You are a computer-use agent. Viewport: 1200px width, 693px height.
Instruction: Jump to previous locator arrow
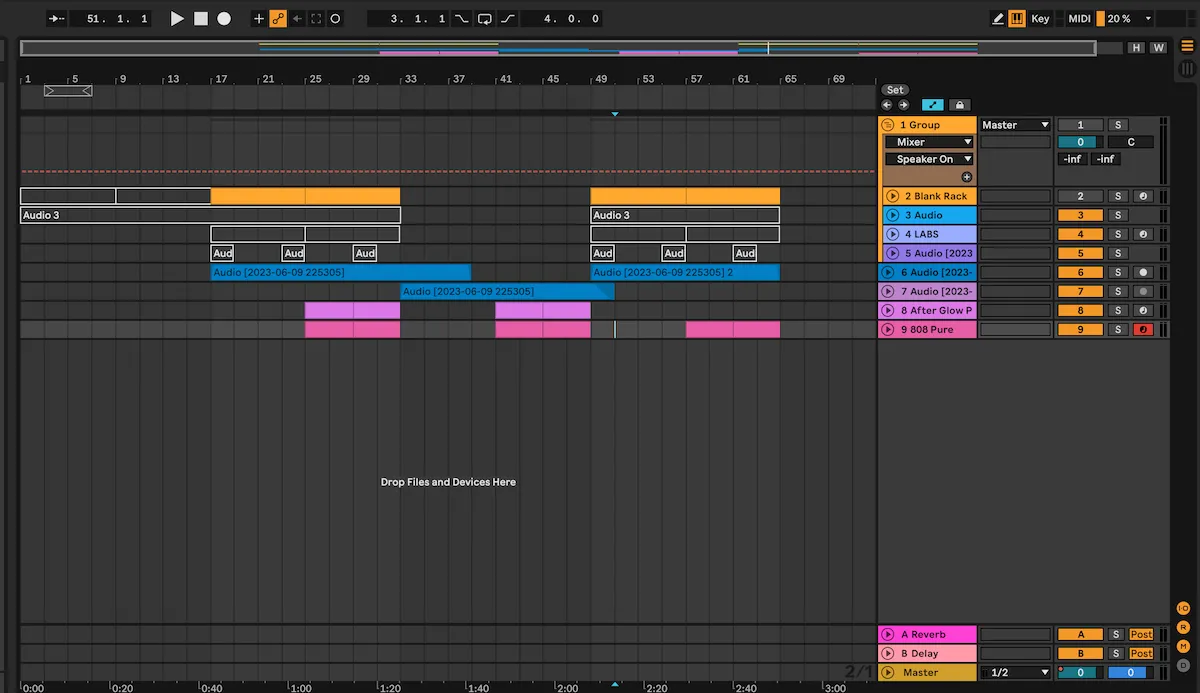887,105
